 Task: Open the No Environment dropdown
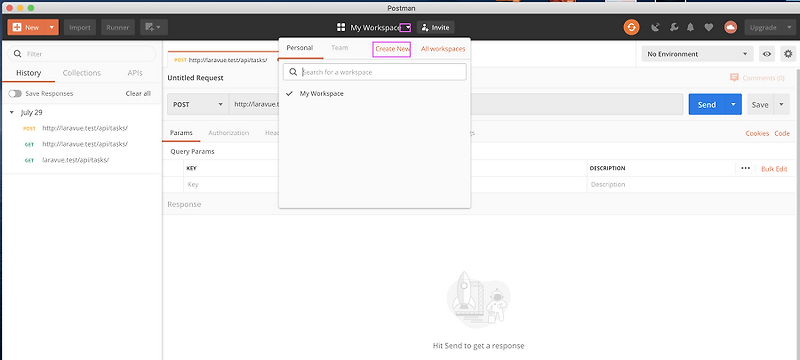click(x=697, y=54)
